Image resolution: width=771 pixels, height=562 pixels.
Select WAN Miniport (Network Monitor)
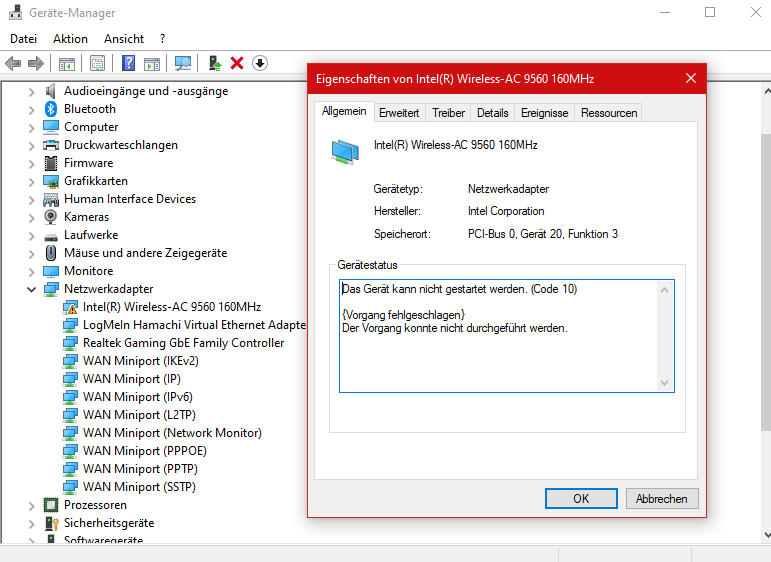click(x=172, y=433)
